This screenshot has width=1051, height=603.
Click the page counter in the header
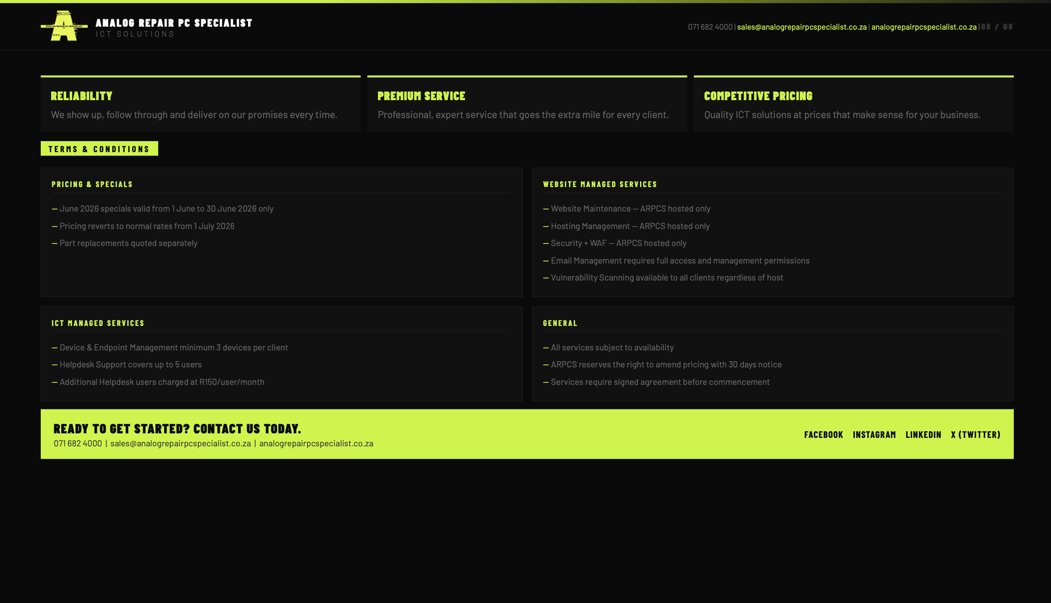tap(997, 27)
